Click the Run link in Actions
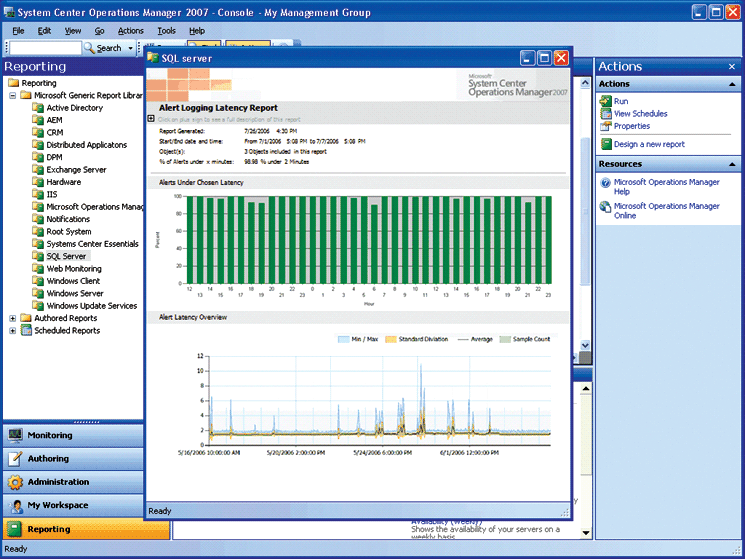745x559 pixels. point(621,101)
